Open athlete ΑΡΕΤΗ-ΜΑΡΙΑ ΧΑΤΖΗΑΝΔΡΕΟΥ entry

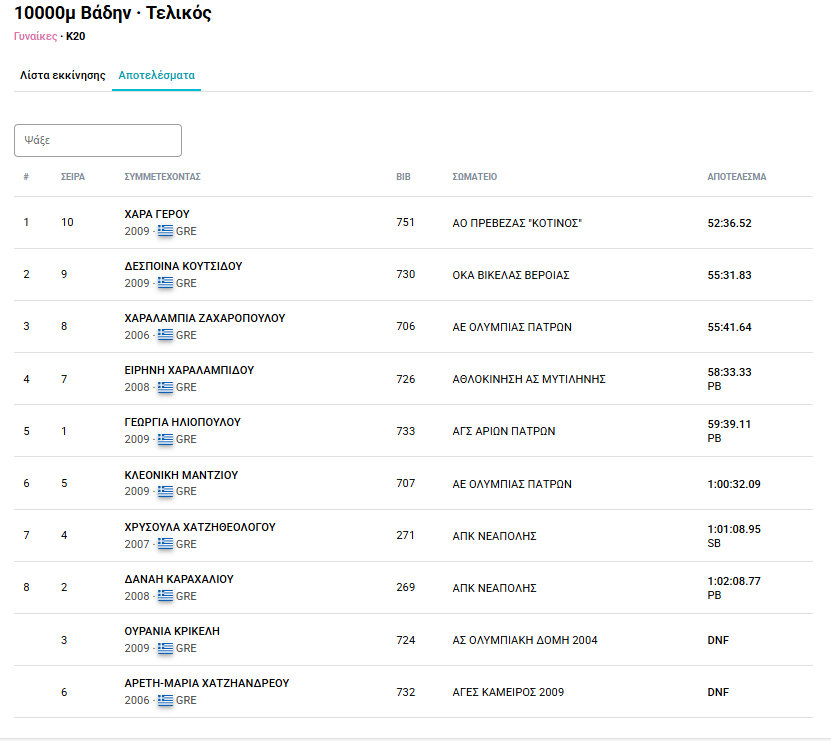pos(207,683)
